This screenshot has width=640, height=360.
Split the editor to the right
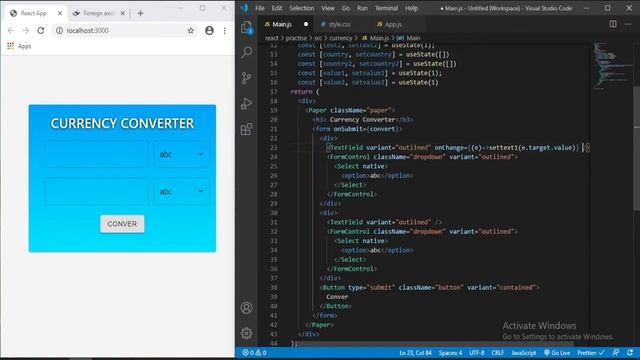pos(613,24)
